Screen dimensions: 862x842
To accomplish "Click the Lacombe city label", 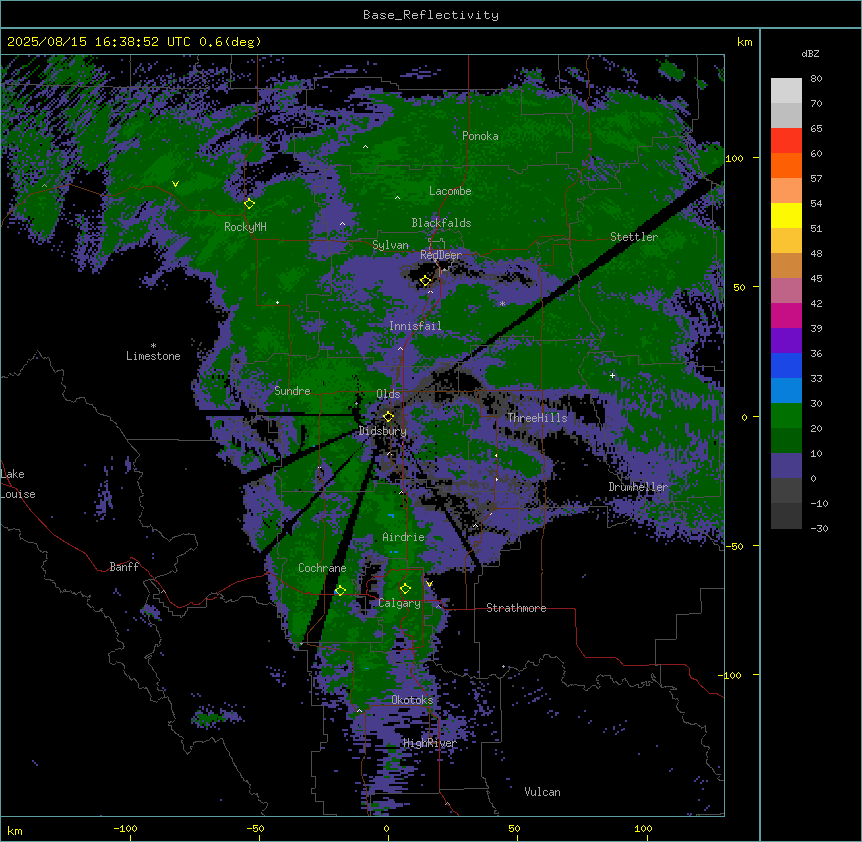I will [450, 191].
